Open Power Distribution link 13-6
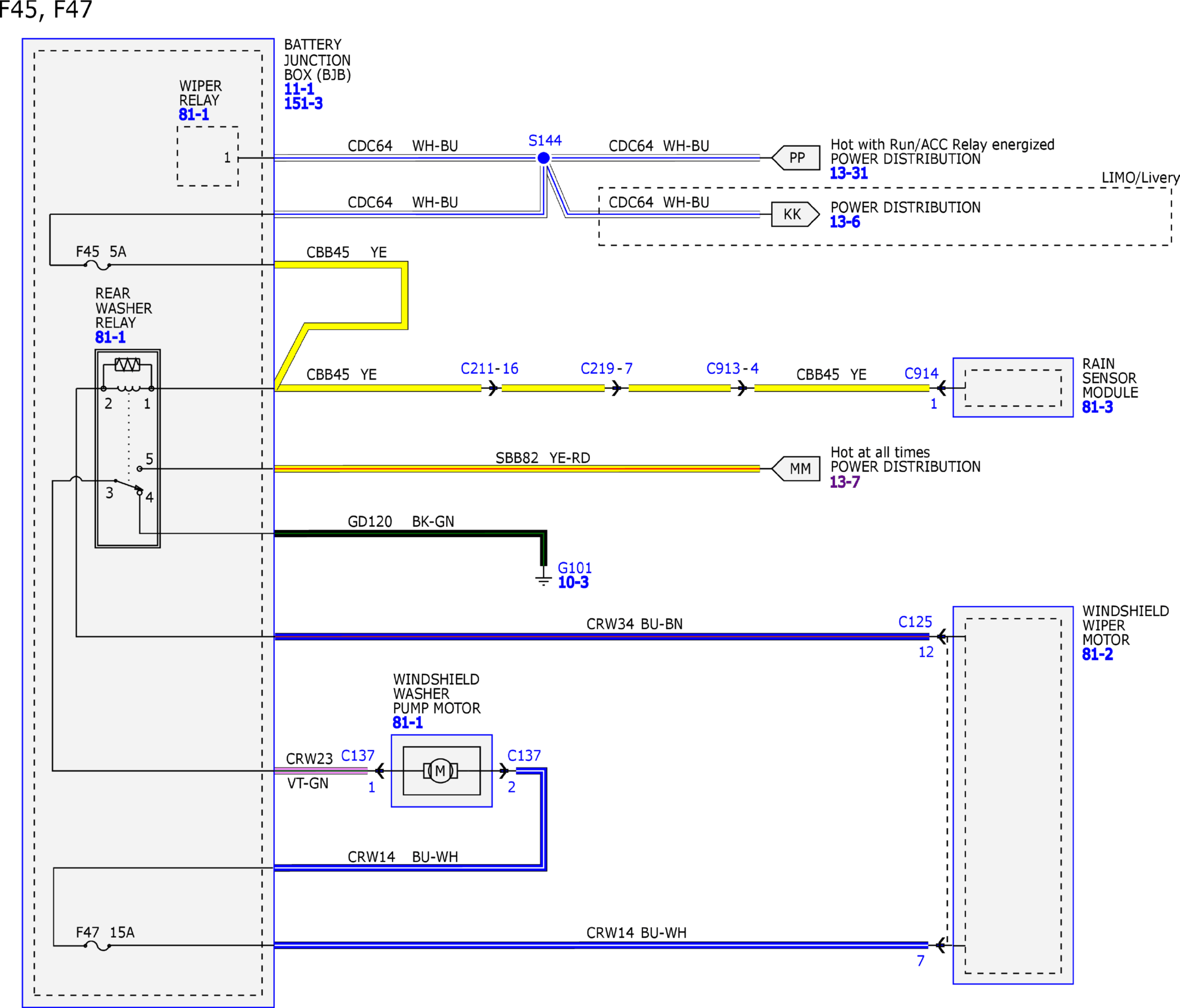The height and width of the screenshot is (1008, 1180). pyautogui.click(x=845, y=222)
